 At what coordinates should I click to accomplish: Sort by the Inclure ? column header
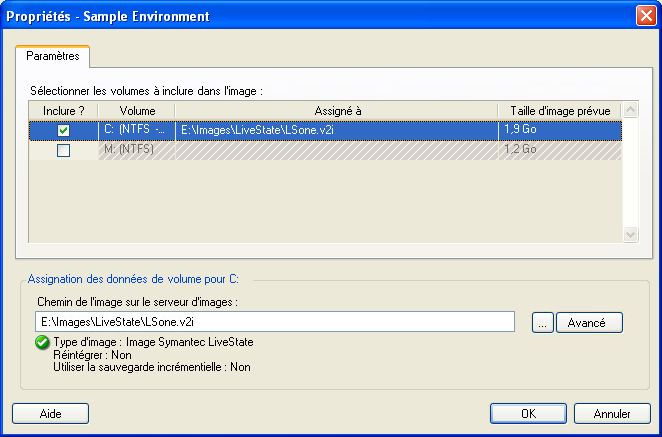(63, 109)
